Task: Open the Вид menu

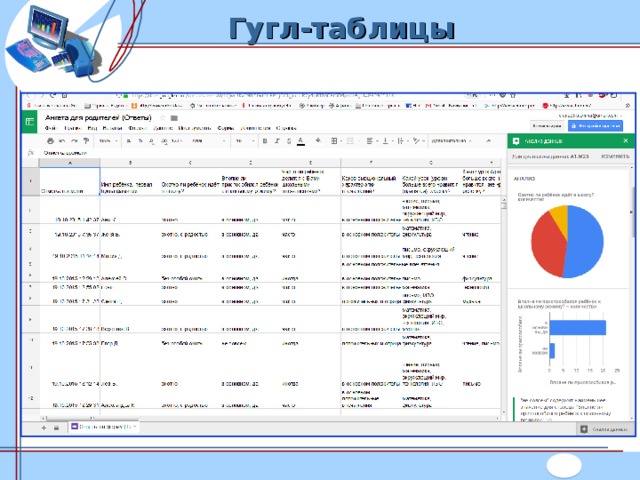Action: 92,128
